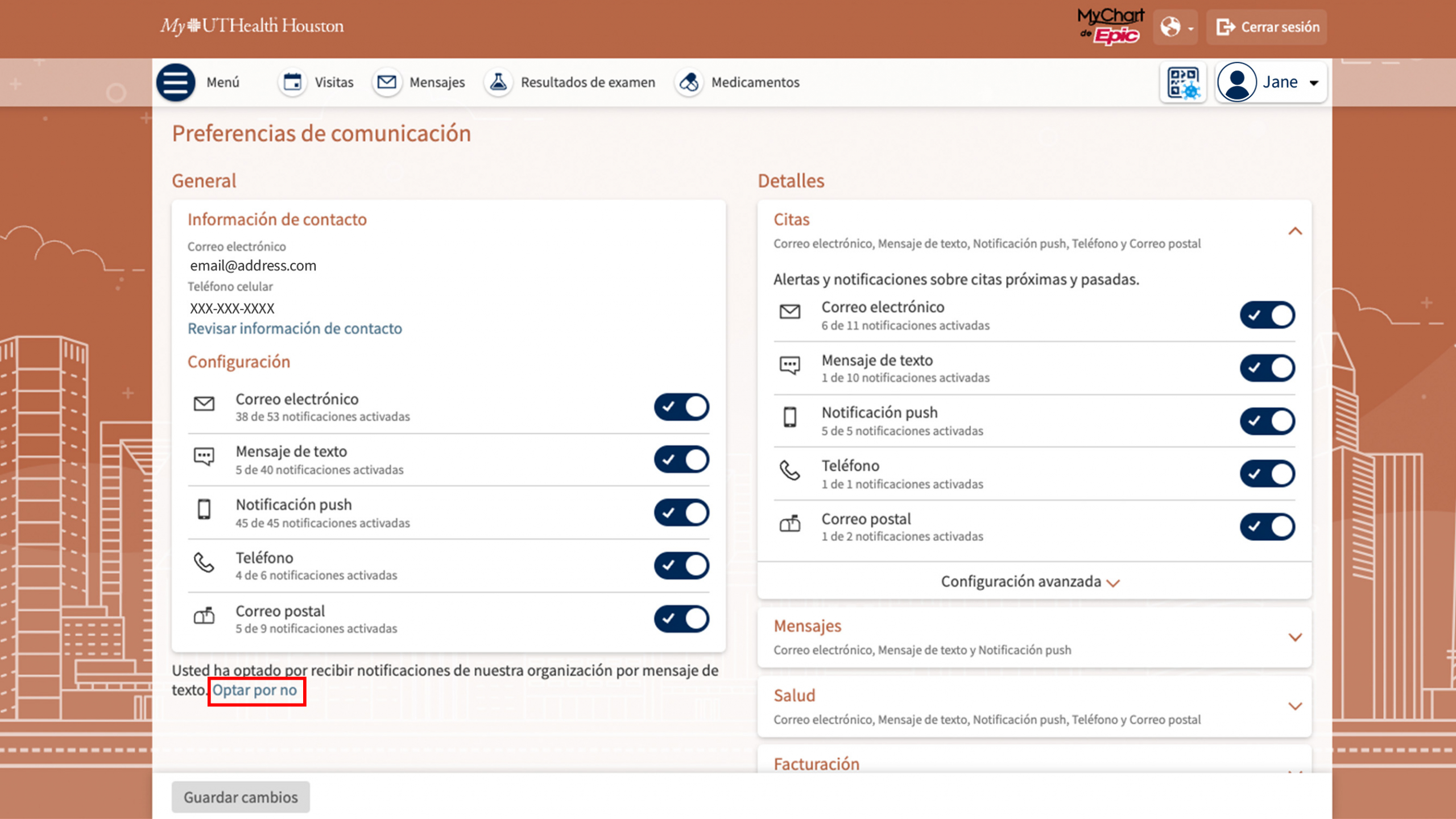Disable Citas Correo postal notifications toggle
The width and height of the screenshot is (1456, 819).
[x=1267, y=527]
